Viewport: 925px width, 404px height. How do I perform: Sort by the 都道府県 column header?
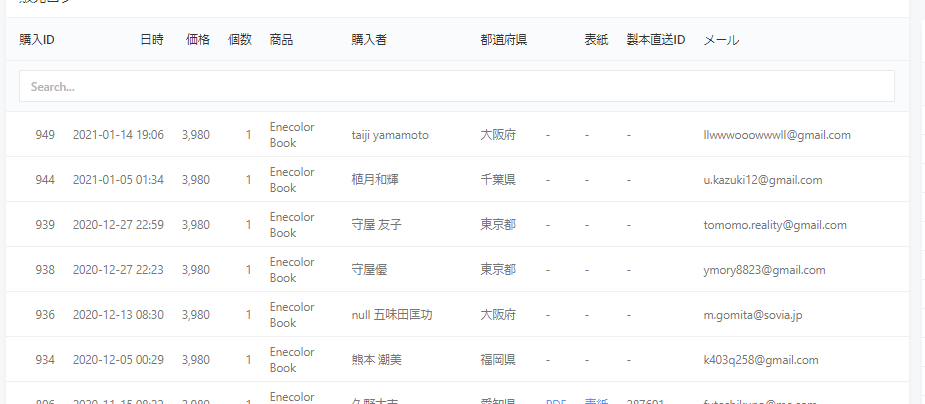504,40
